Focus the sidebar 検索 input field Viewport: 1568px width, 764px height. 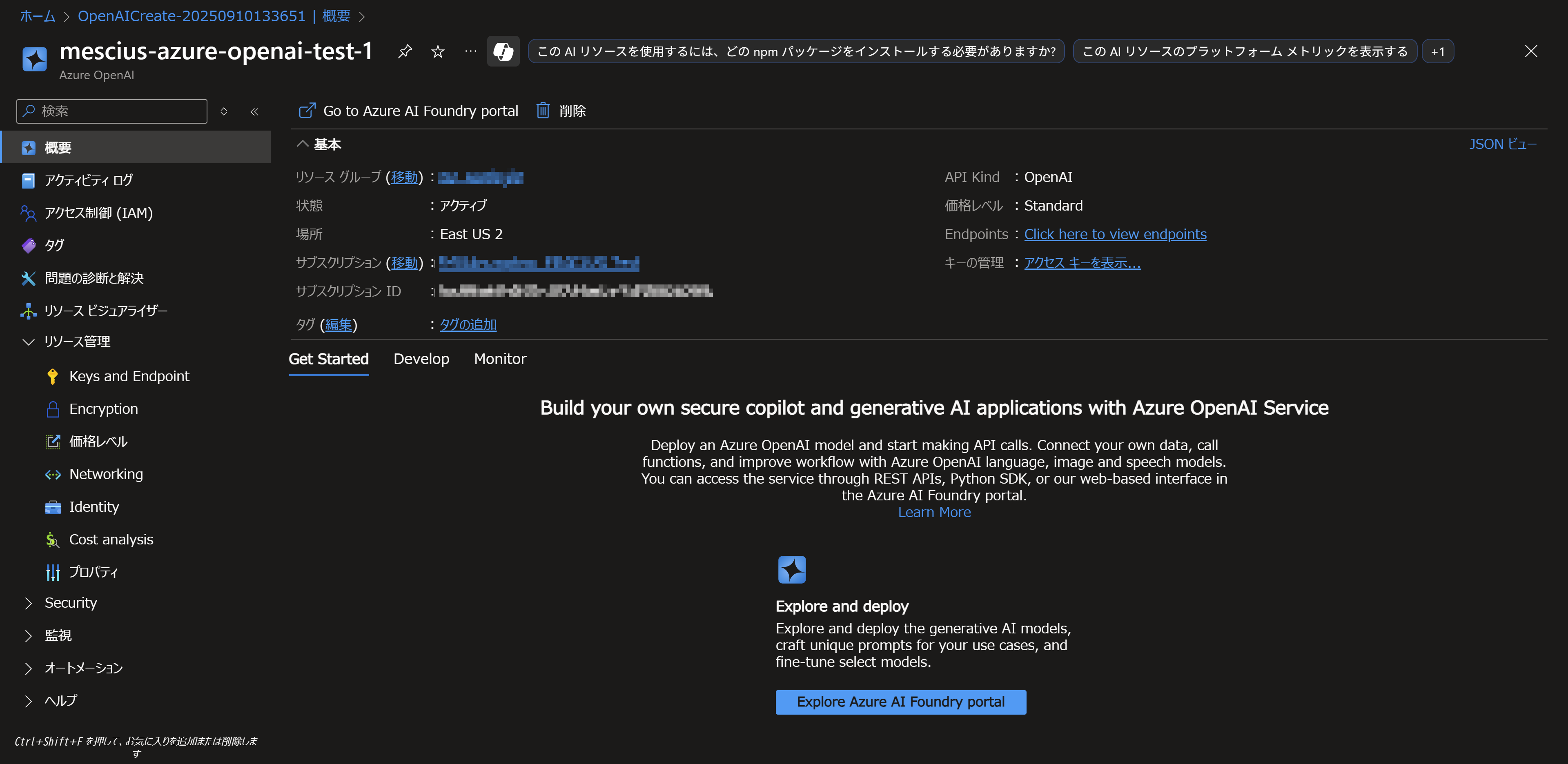(112, 111)
